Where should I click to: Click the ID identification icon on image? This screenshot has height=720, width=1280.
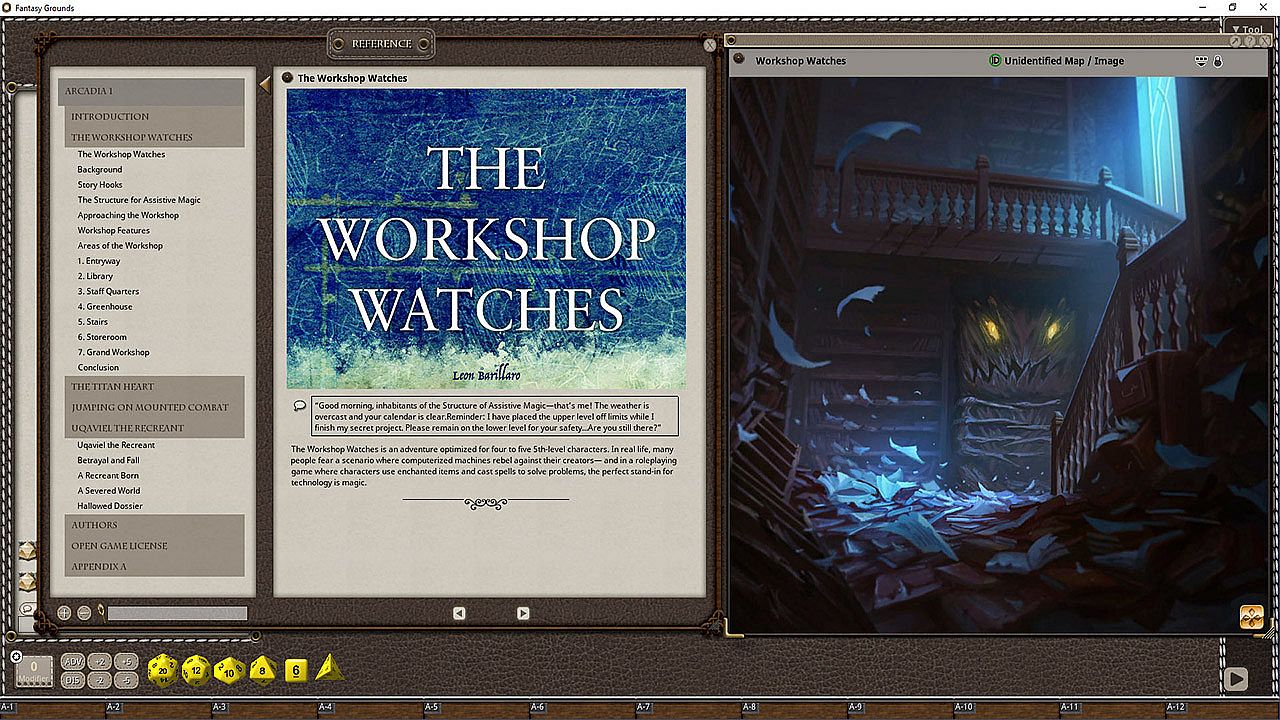[x=994, y=61]
